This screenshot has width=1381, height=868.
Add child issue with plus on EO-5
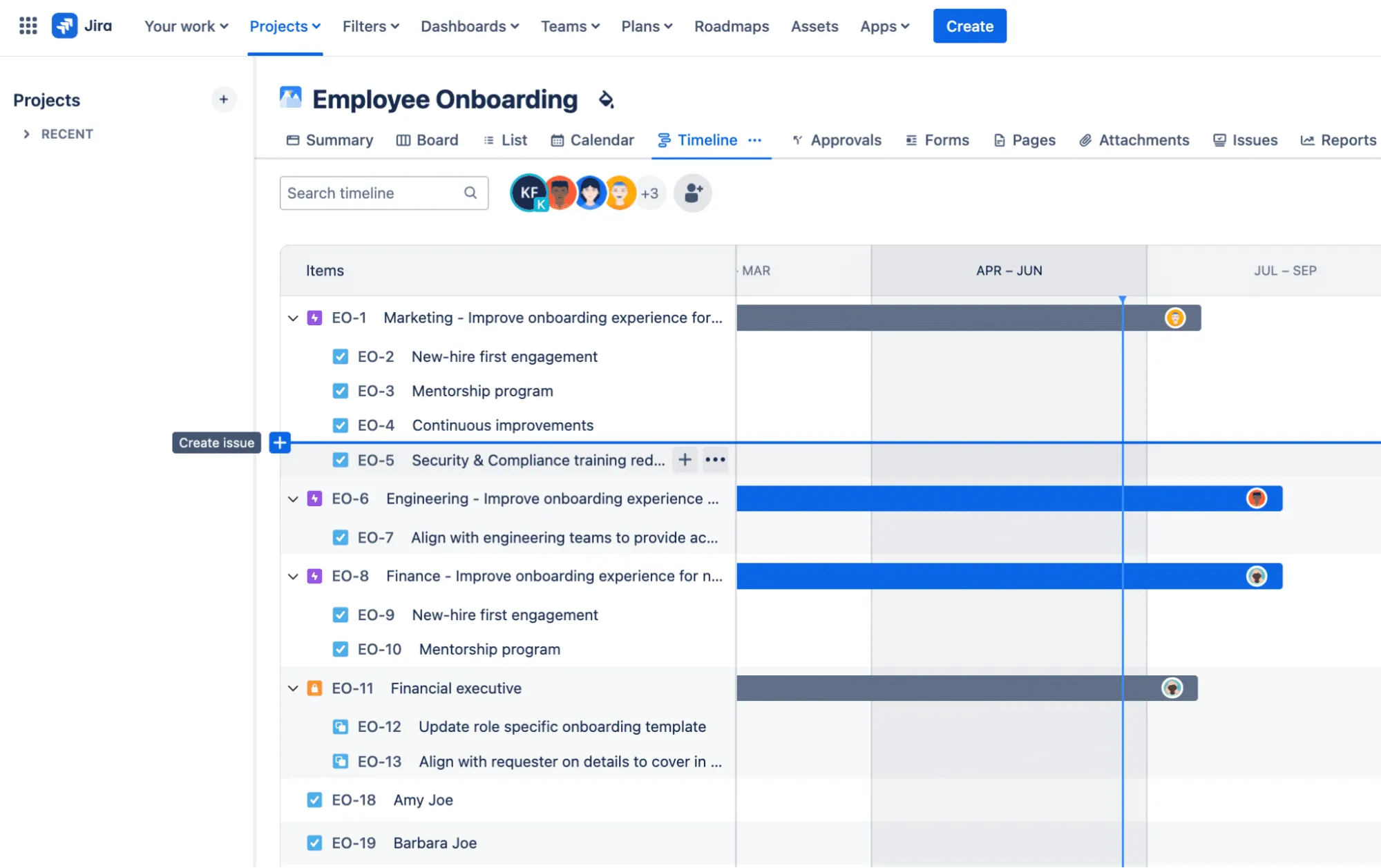[685, 460]
